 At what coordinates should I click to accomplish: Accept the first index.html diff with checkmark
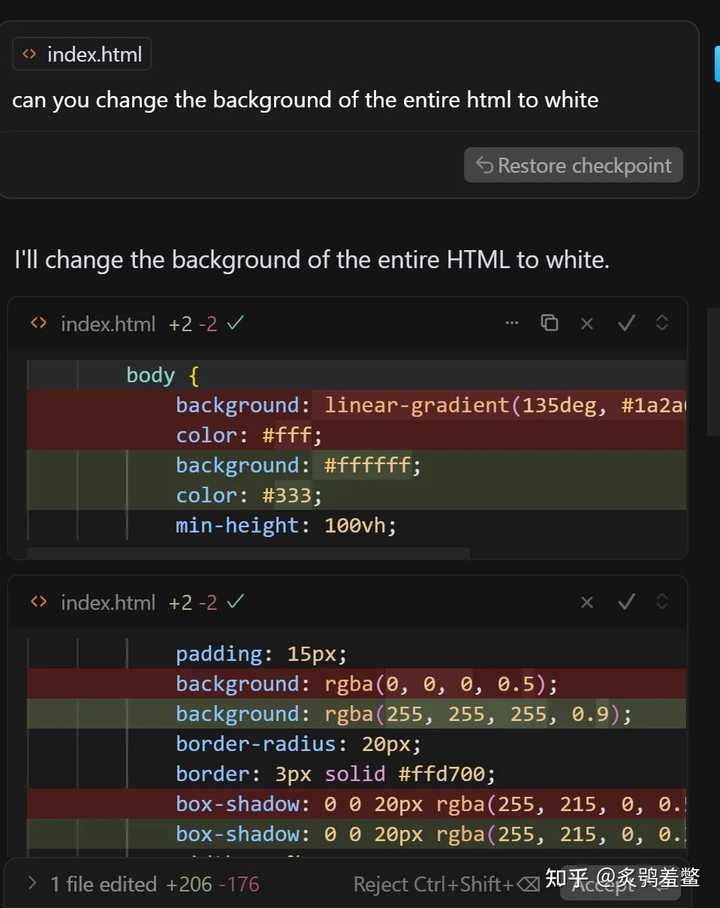pyautogui.click(x=626, y=323)
